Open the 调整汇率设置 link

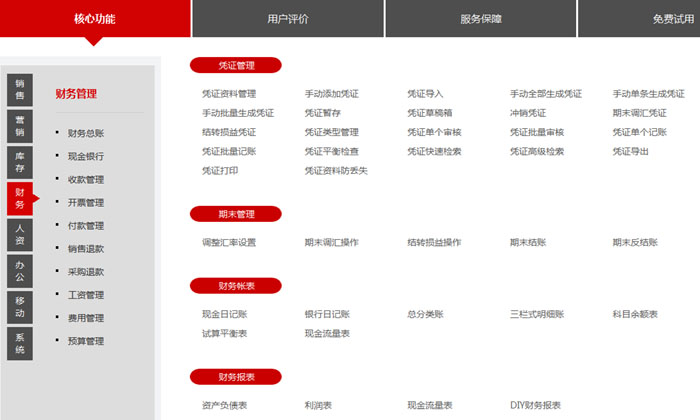pyautogui.click(x=229, y=242)
